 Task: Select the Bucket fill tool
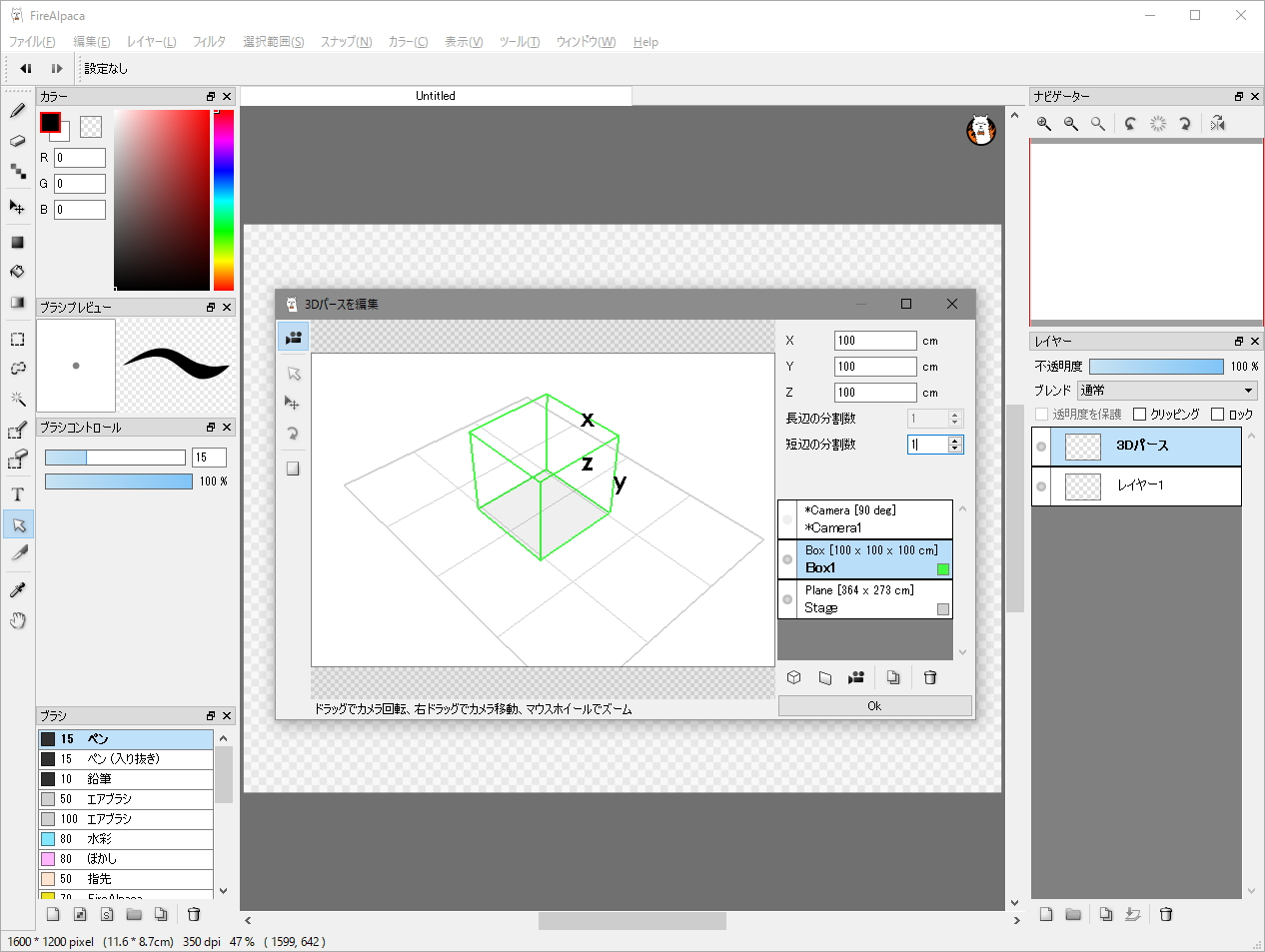[17, 272]
